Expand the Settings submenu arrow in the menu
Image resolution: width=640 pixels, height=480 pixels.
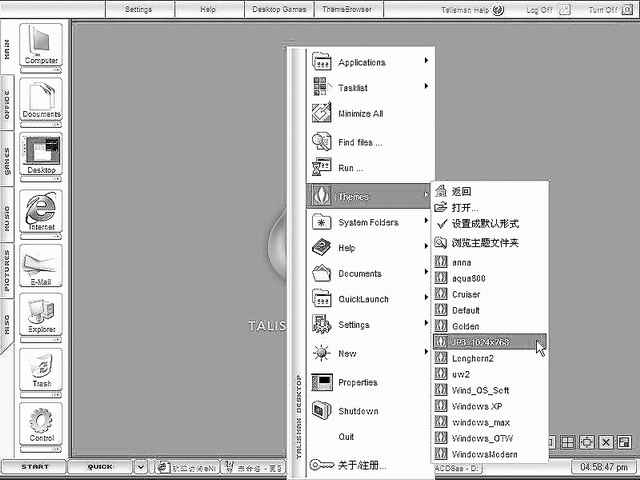[x=426, y=323]
